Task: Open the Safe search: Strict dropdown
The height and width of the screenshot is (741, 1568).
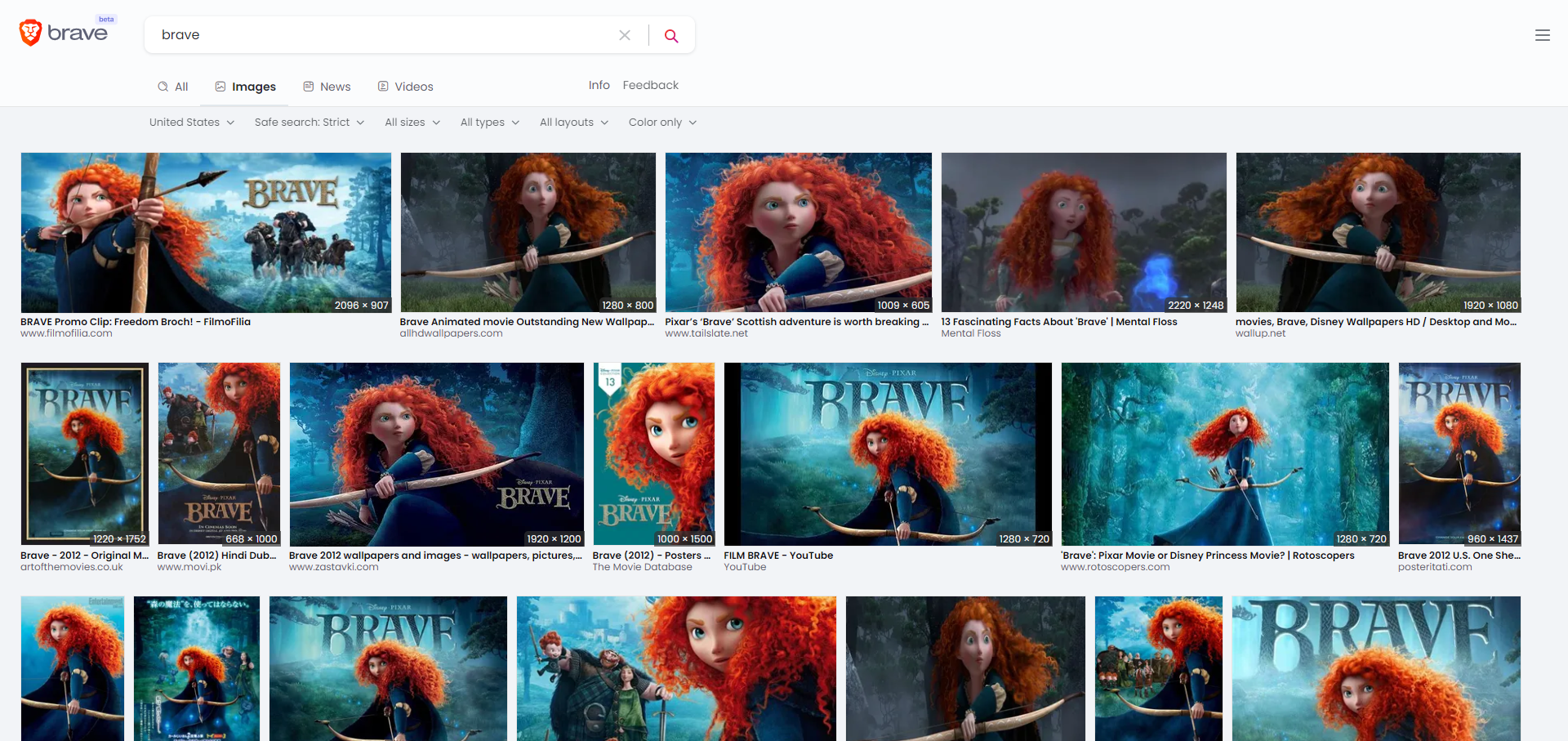Action: 310,123
